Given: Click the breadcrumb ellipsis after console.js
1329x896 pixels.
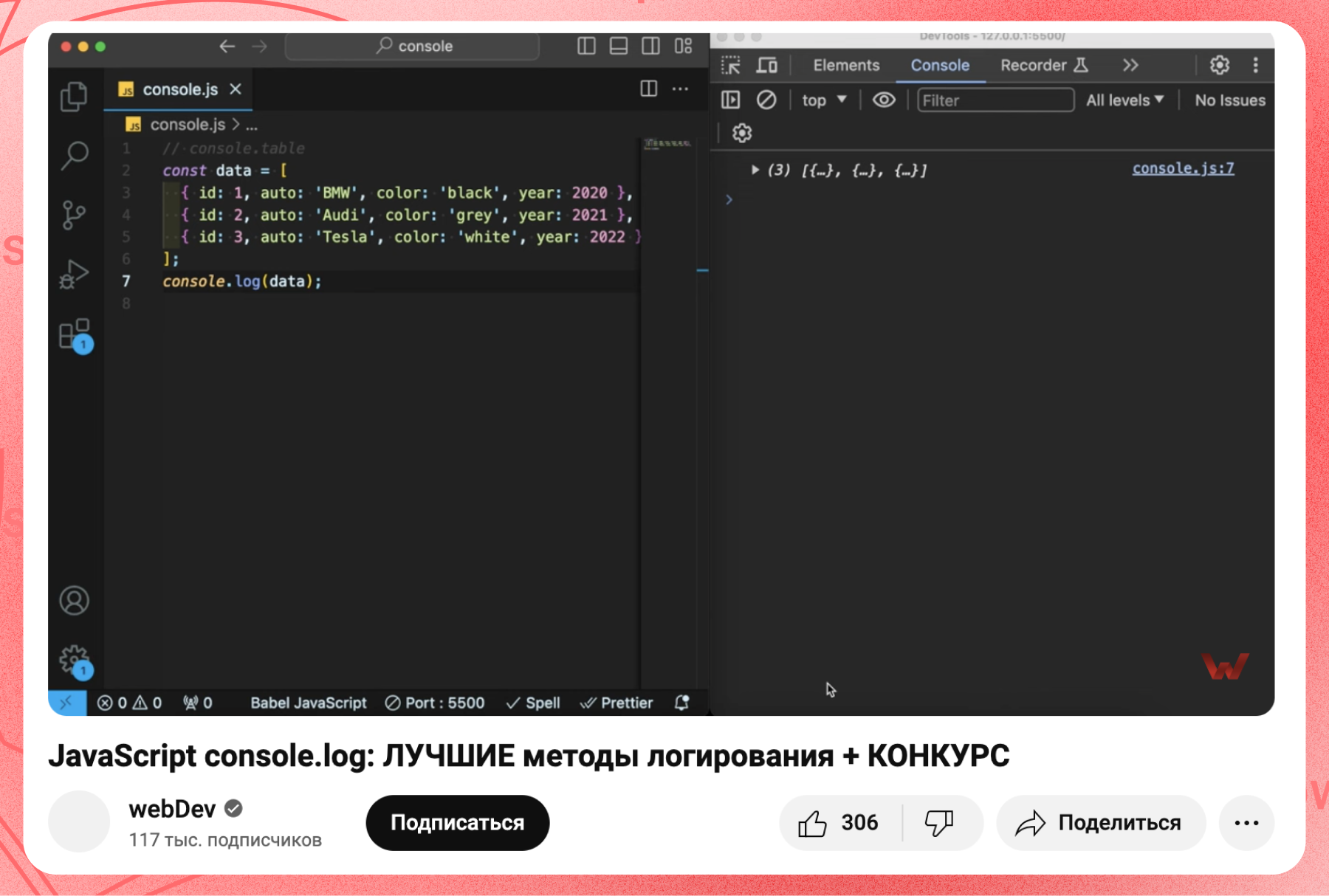Looking at the screenshot, I should tap(252, 125).
